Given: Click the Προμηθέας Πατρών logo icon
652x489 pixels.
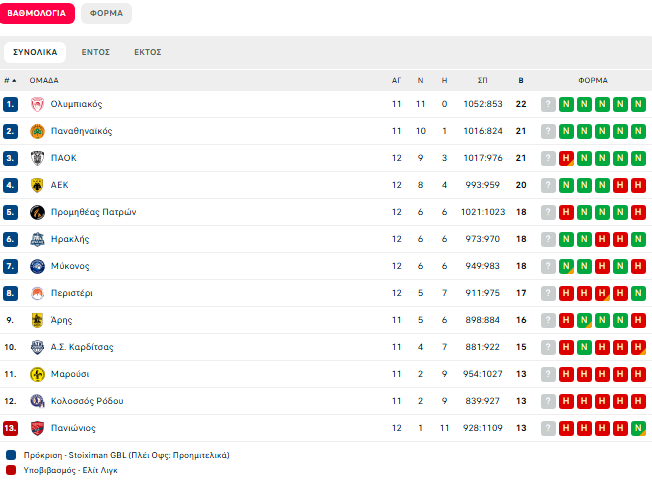Looking at the screenshot, I should point(37,212).
